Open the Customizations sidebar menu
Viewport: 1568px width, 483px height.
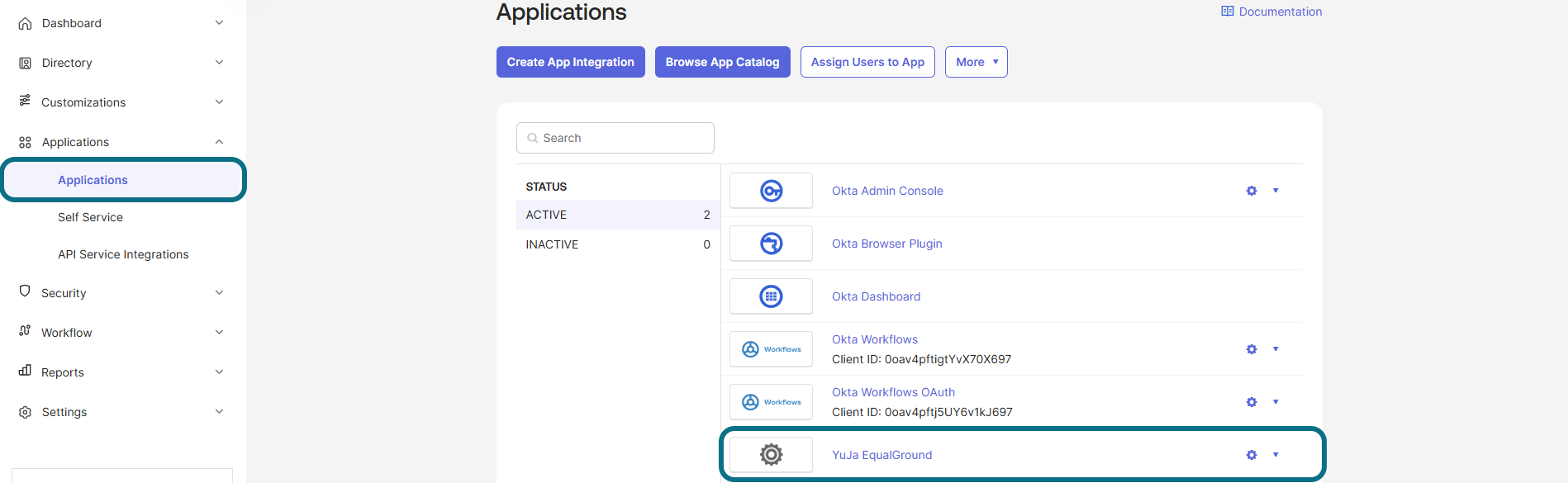coord(122,102)
